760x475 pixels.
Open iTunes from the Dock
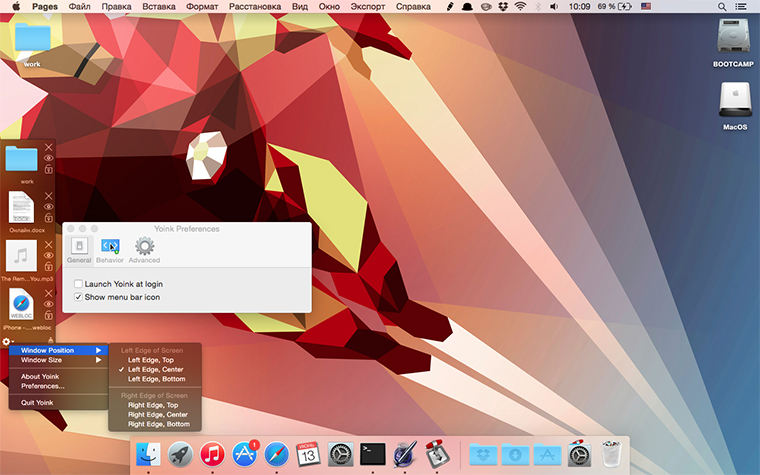[212, 453]
